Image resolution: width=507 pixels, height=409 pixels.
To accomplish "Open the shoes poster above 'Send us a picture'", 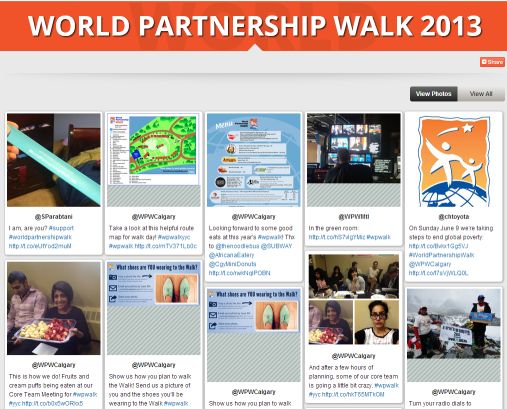I will coord(154,284).
